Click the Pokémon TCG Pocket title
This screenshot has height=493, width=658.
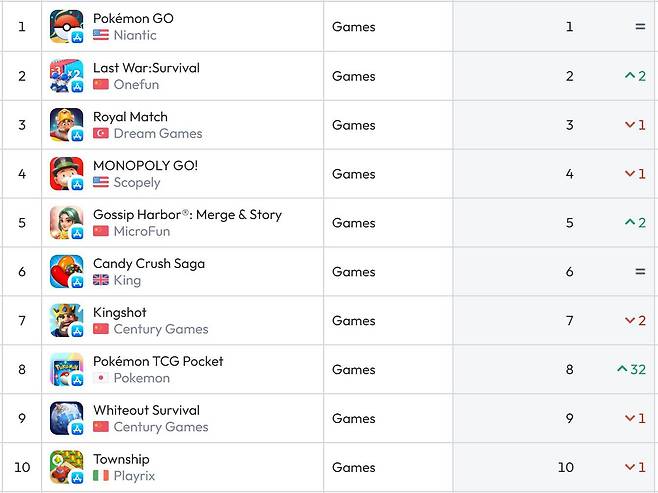click(x=158, y=361)
